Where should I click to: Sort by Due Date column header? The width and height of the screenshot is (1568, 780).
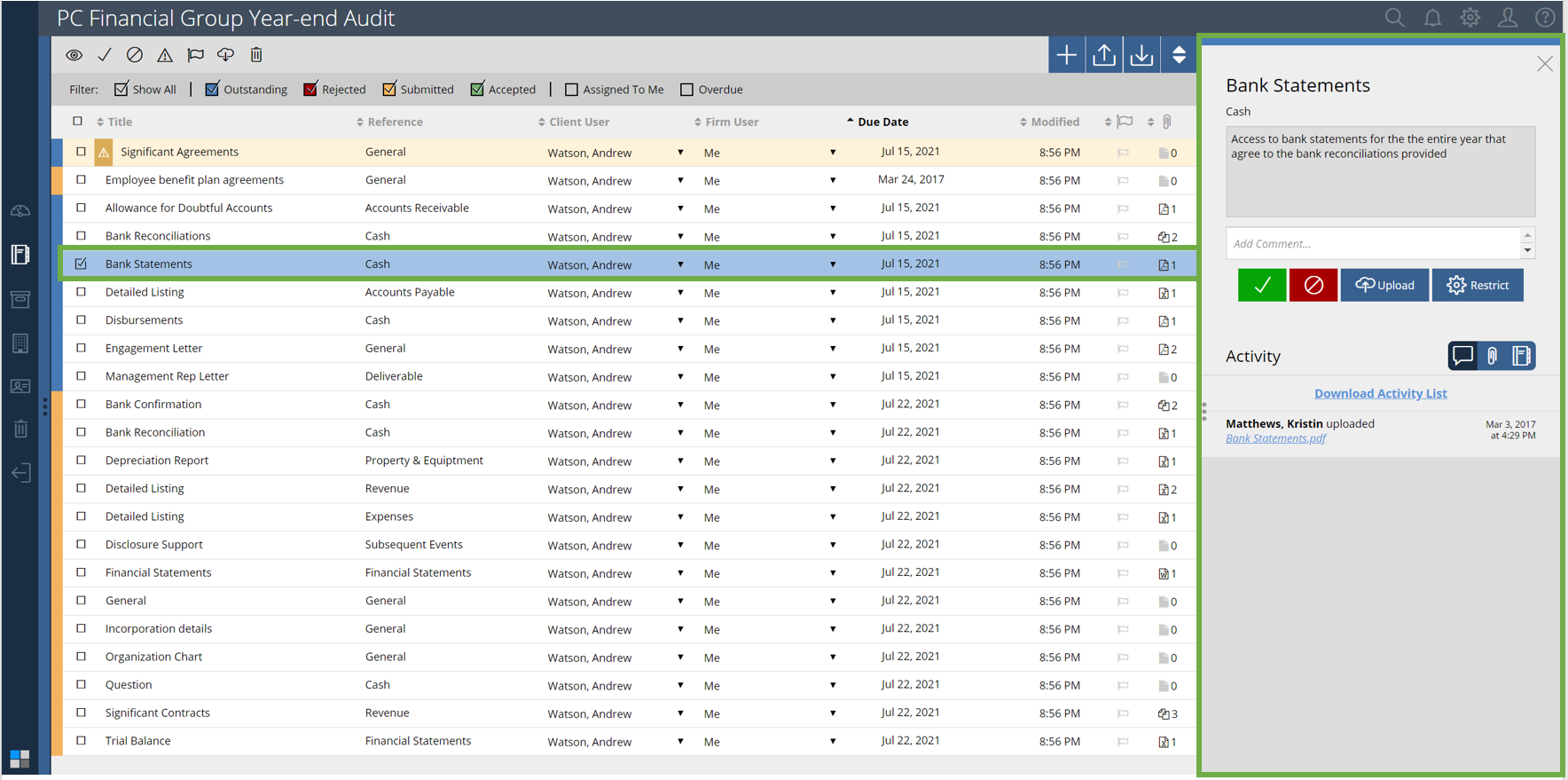882,122
